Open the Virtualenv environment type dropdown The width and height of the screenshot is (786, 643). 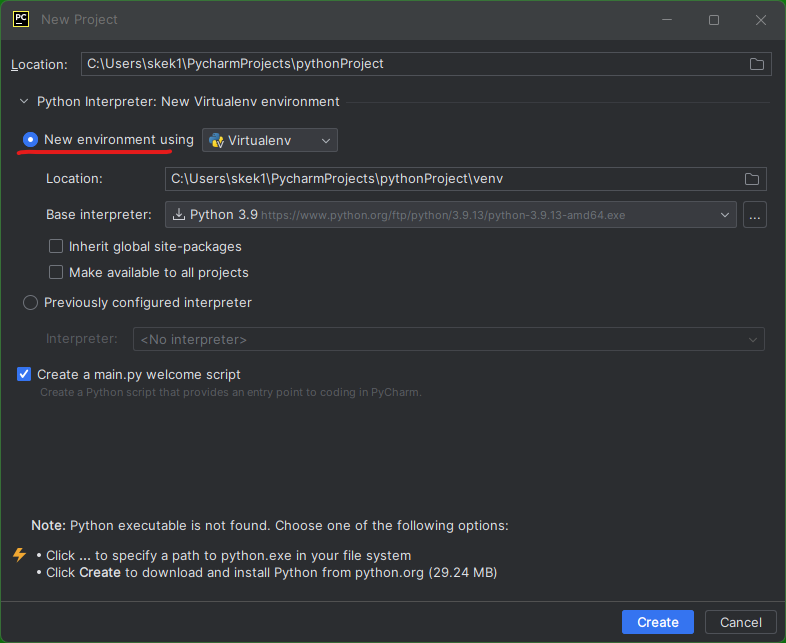pos(270,140)
